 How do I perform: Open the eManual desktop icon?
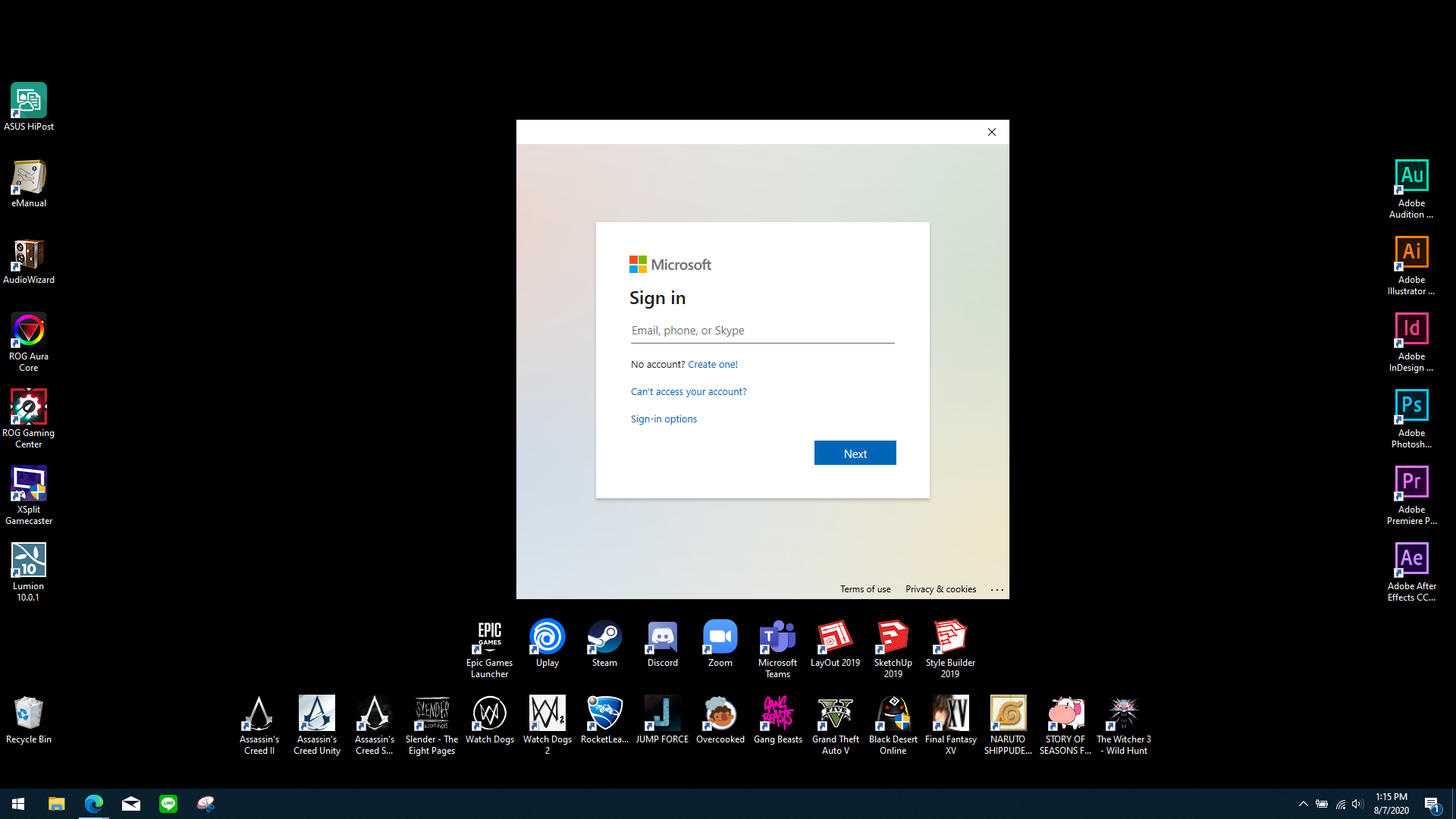pos(29,184)
